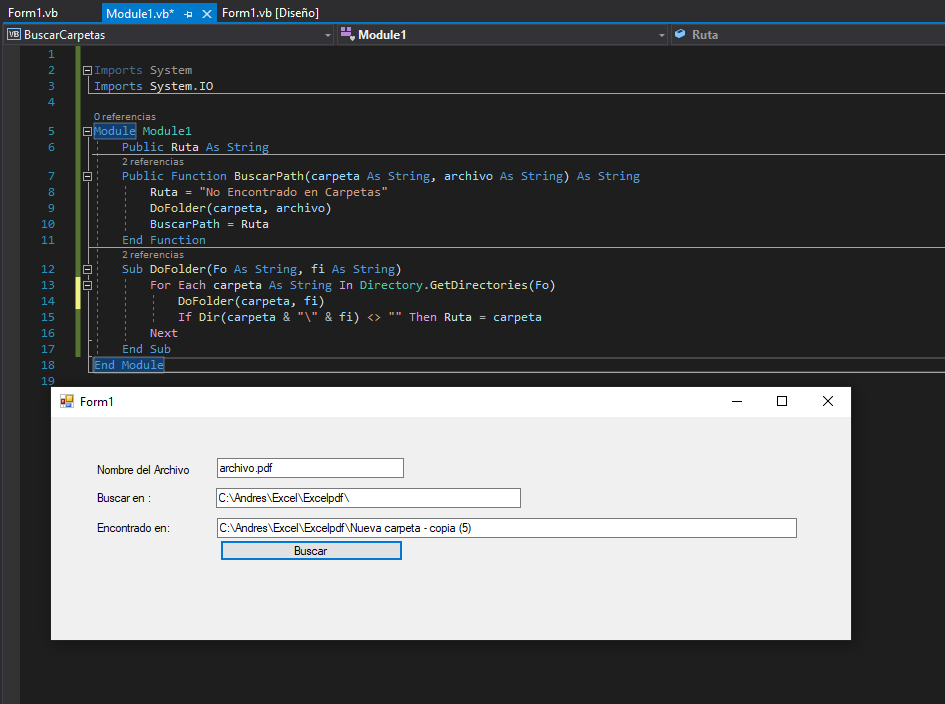Click the 'Encontrado en:' label
Screen dimensions: 945x704
point(133,529)
